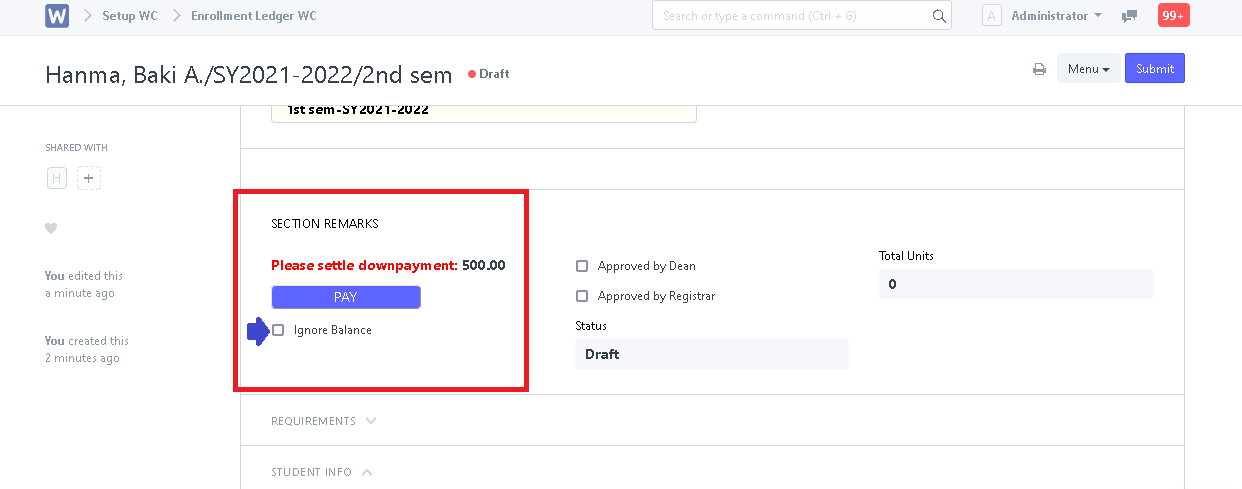The image size is (1242, 489).
Task: Open the chat messages icon
Action: 1129,16
